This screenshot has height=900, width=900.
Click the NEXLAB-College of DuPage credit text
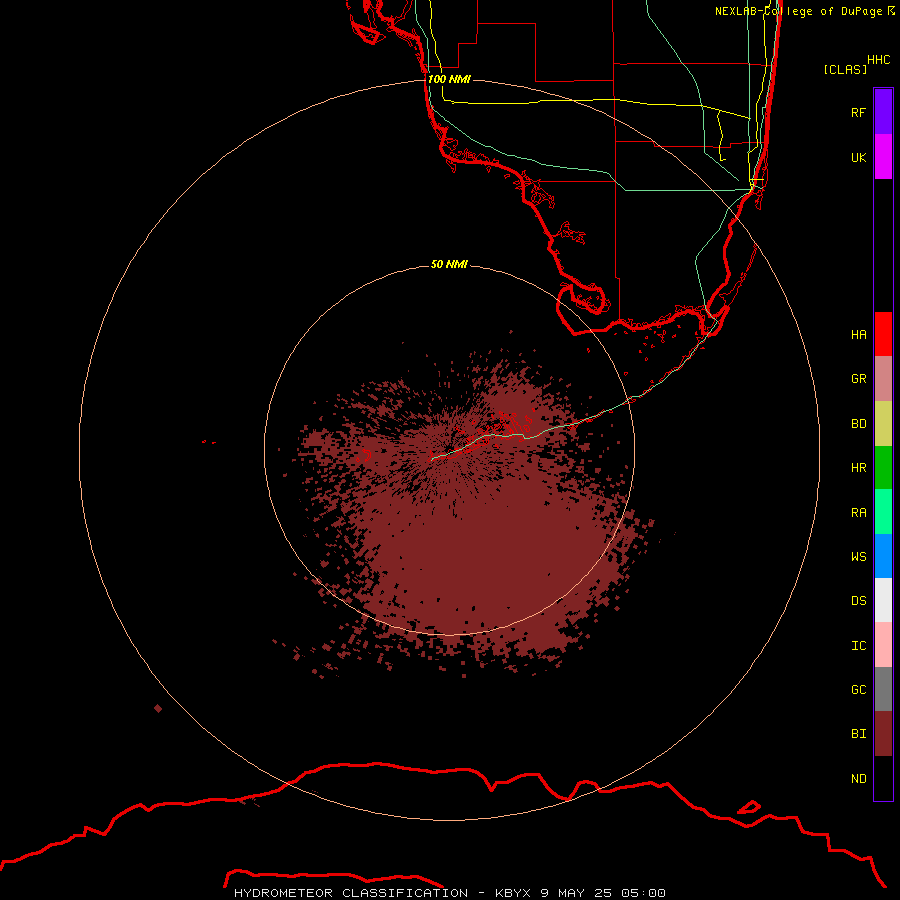798,11
